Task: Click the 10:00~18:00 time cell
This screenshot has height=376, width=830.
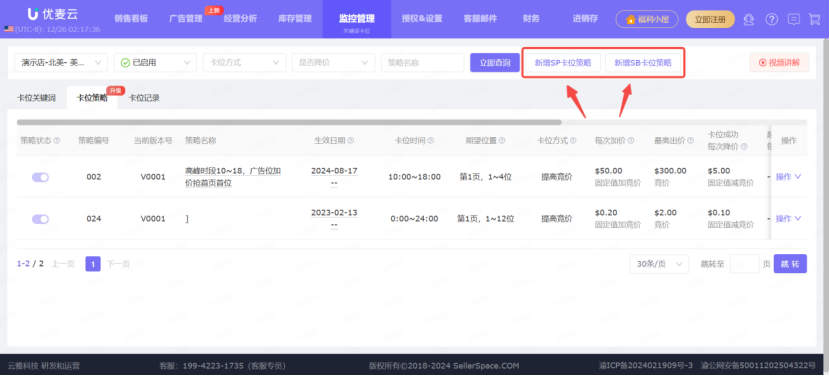Action: pyautogui.click(x=414, y=177)
